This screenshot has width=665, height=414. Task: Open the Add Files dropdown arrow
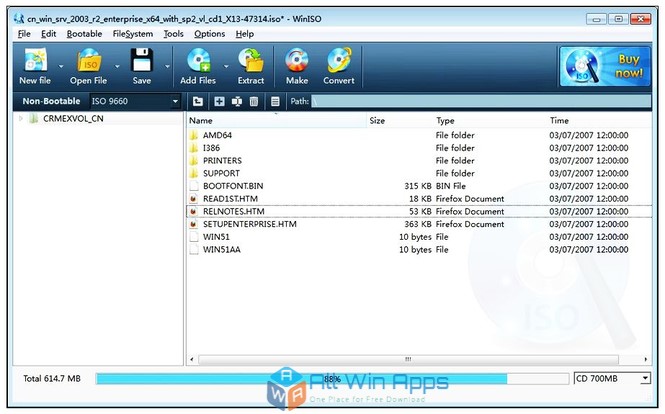coord(226,66)
